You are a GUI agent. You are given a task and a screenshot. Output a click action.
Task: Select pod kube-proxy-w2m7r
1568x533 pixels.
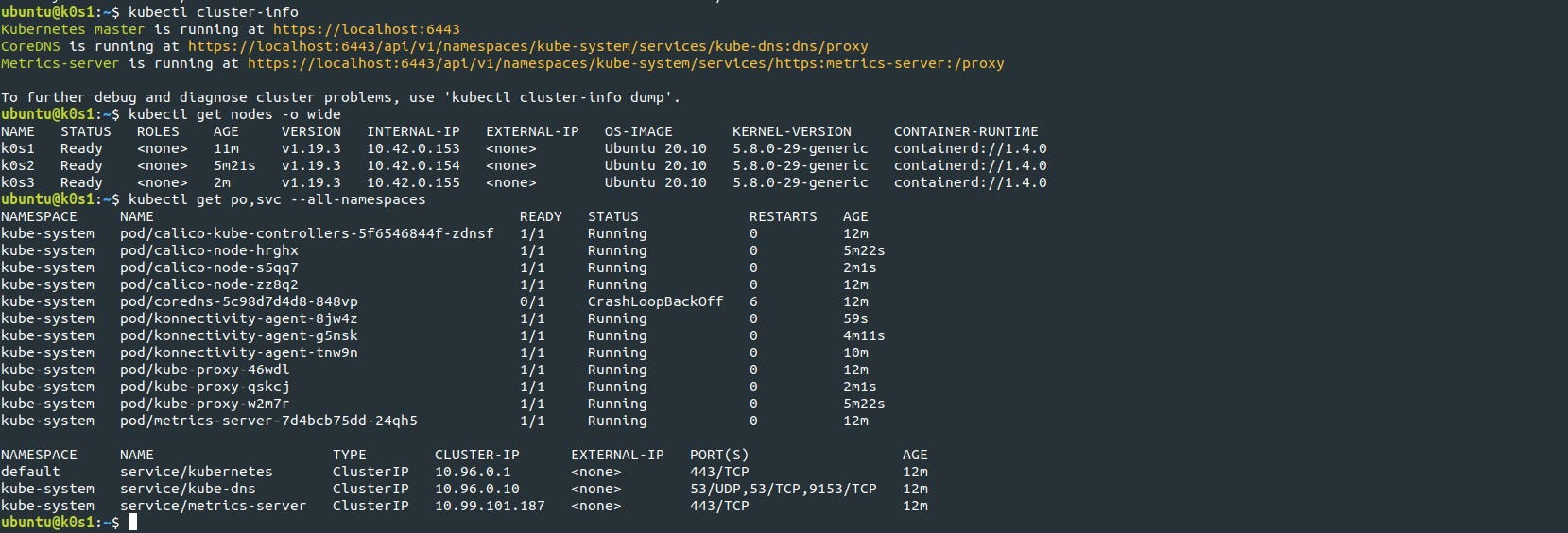click(x=205, y=404)
